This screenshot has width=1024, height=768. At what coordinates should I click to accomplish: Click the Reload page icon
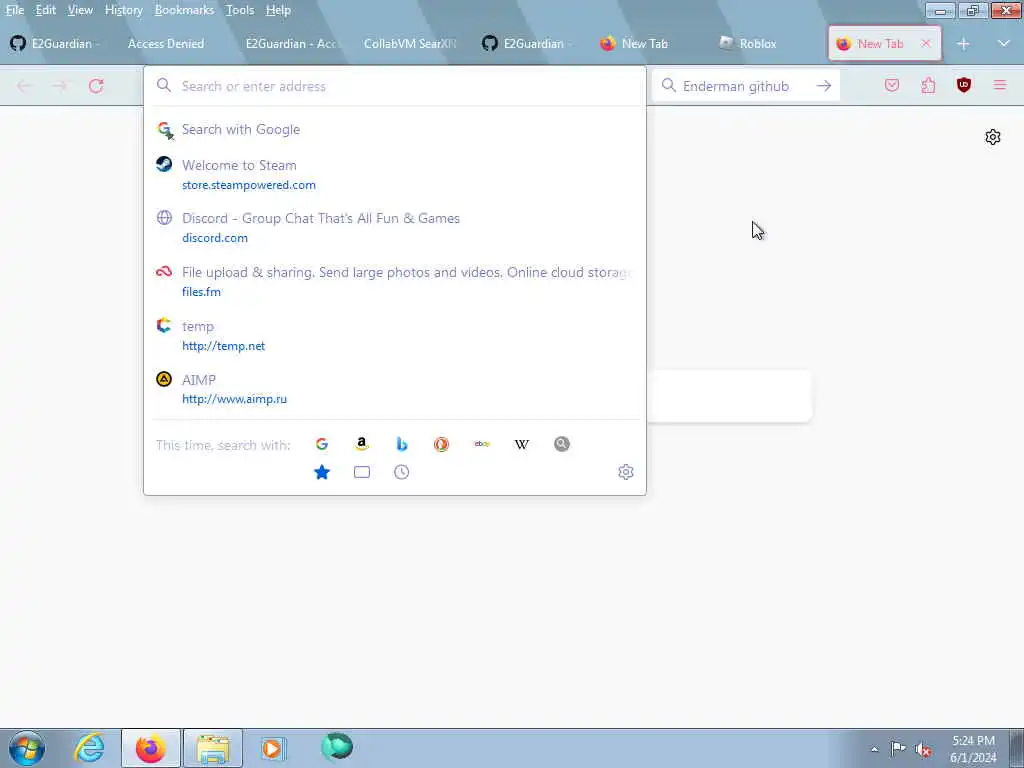96,86
